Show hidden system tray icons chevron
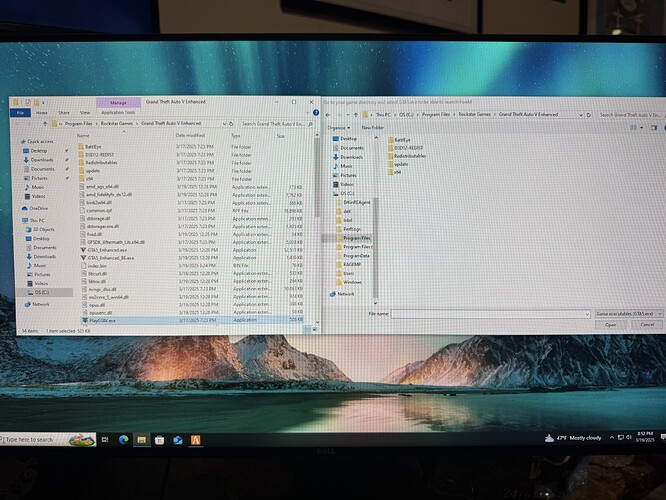The image size is (666, 500). point(612,438)
